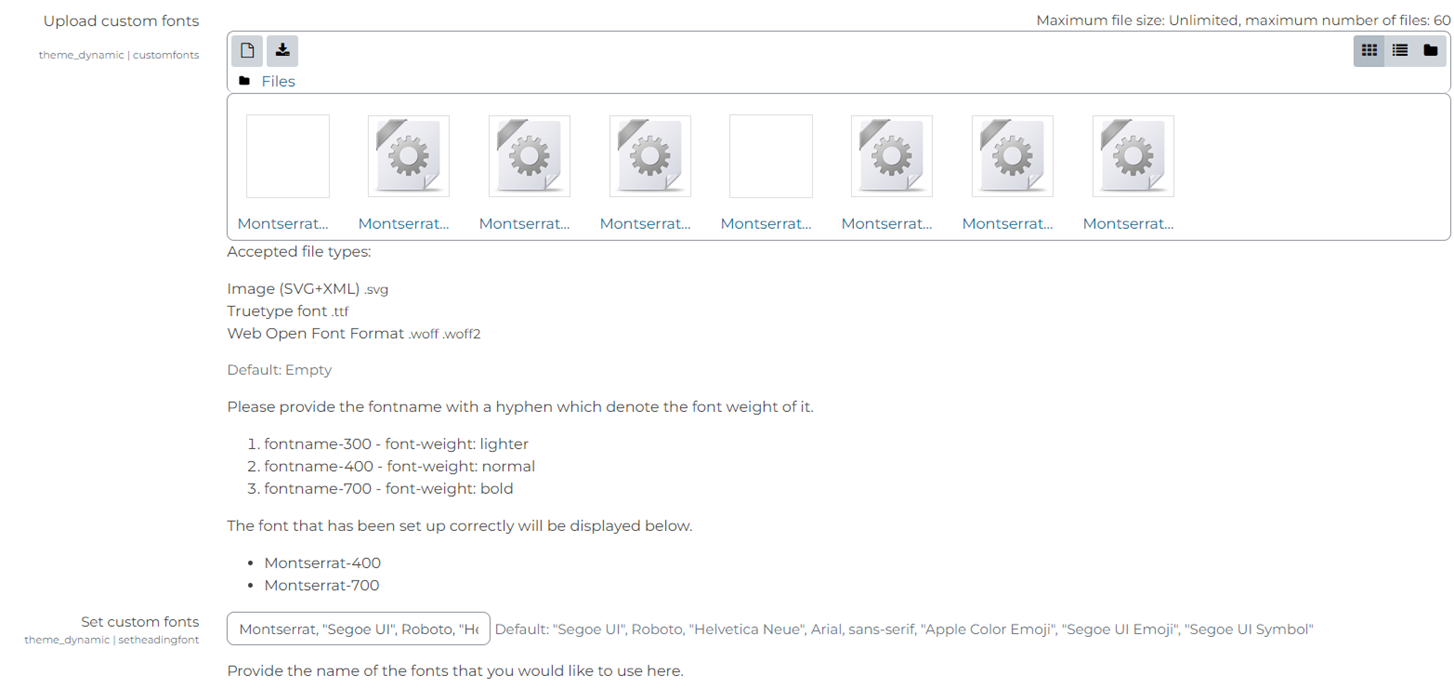Click the "fontname-300 - font-weight: lighter" line
Screen dimensions: 1454x688
[x=396, y=444]
